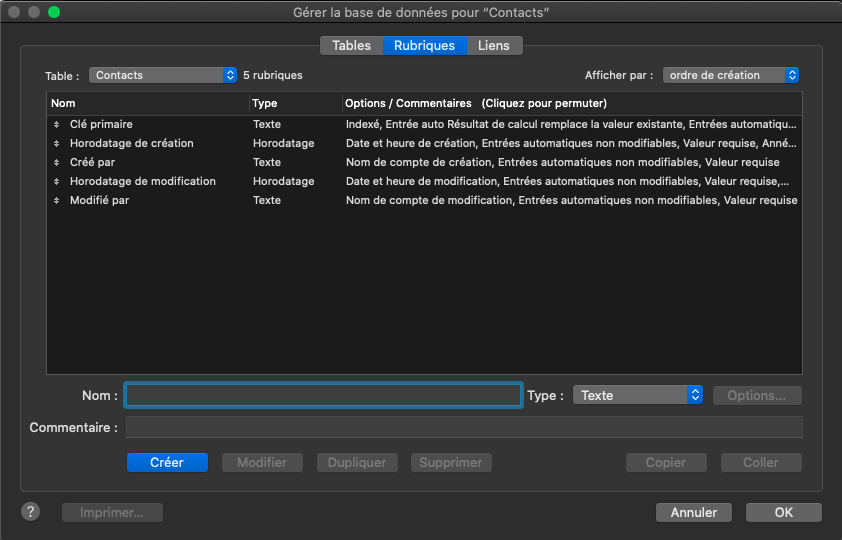The image size is (842, 540).
Task: Dismiss the dialog with Annuler
Action: pos(694,512)
